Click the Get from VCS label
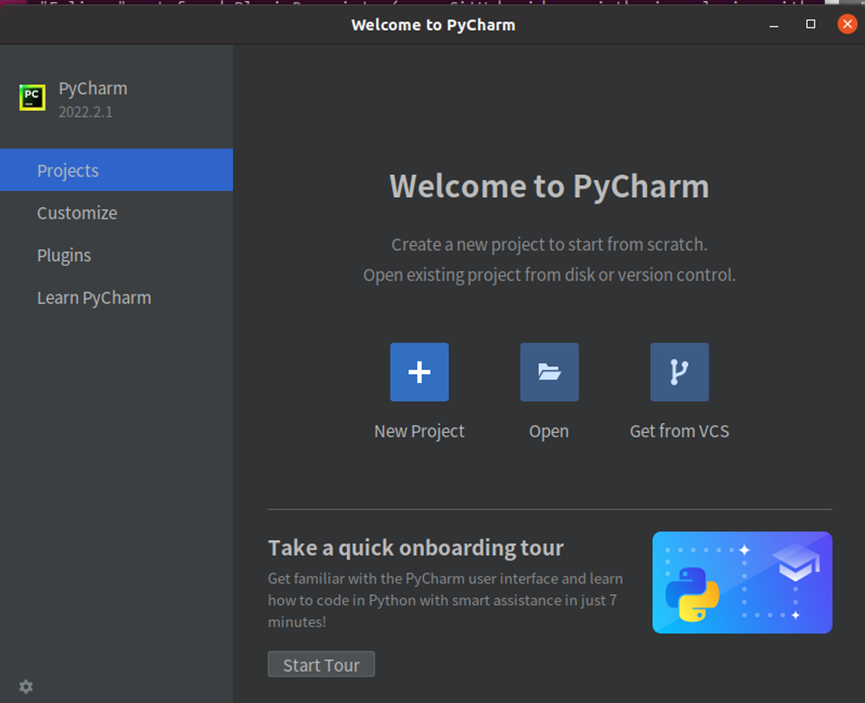865x703 pixels. tap(679, 431)
